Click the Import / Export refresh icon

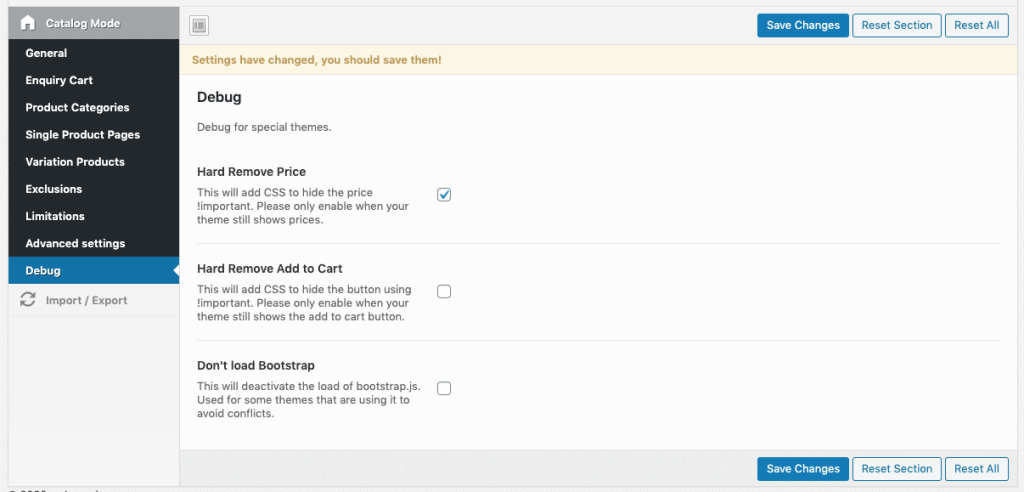click(x=28, y=300)
